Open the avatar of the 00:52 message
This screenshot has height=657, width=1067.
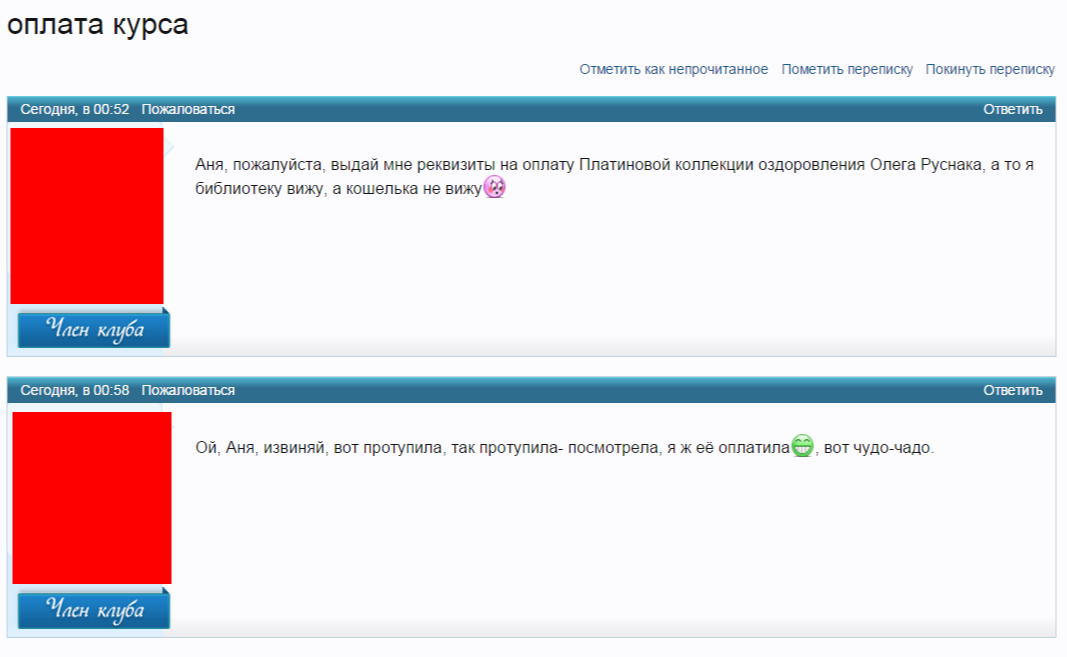[87, 216]
